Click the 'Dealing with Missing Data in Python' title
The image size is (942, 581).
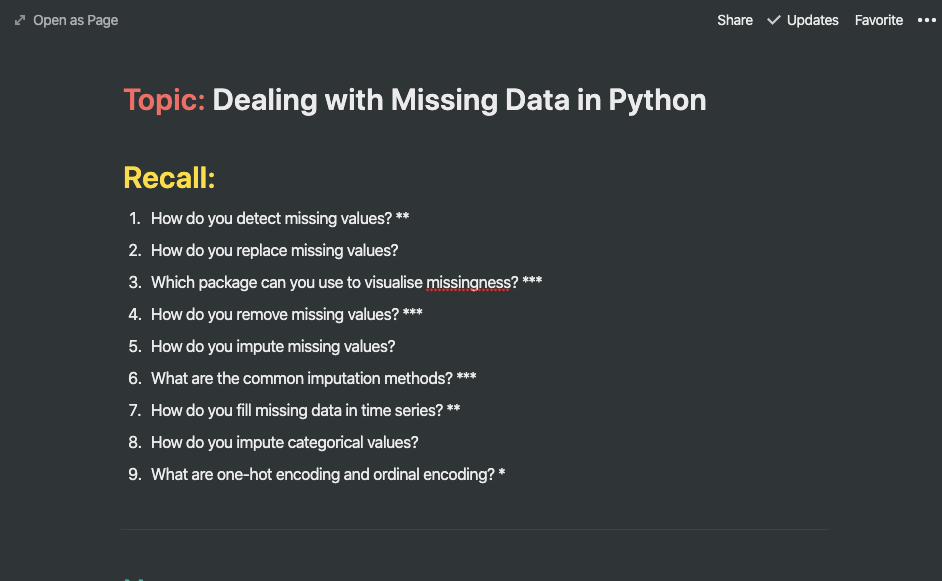(459, 100)
